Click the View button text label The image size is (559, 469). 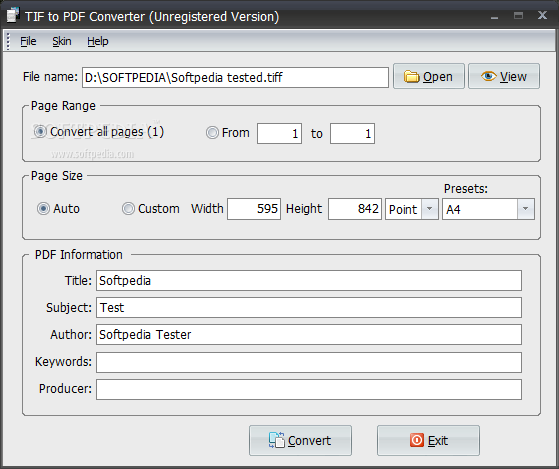[x=513, y=77]
